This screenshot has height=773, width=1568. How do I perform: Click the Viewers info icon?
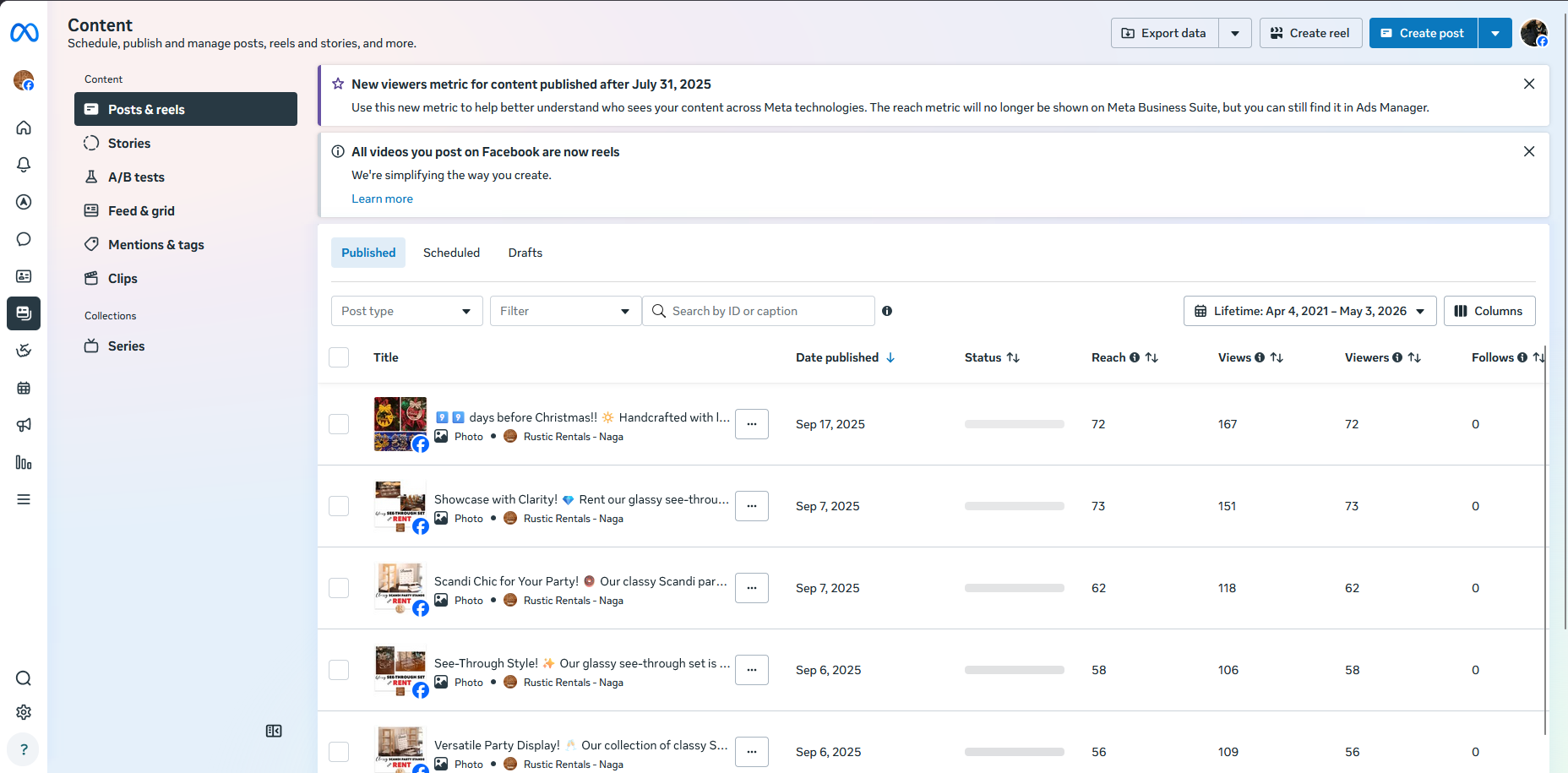(1397, 357)
